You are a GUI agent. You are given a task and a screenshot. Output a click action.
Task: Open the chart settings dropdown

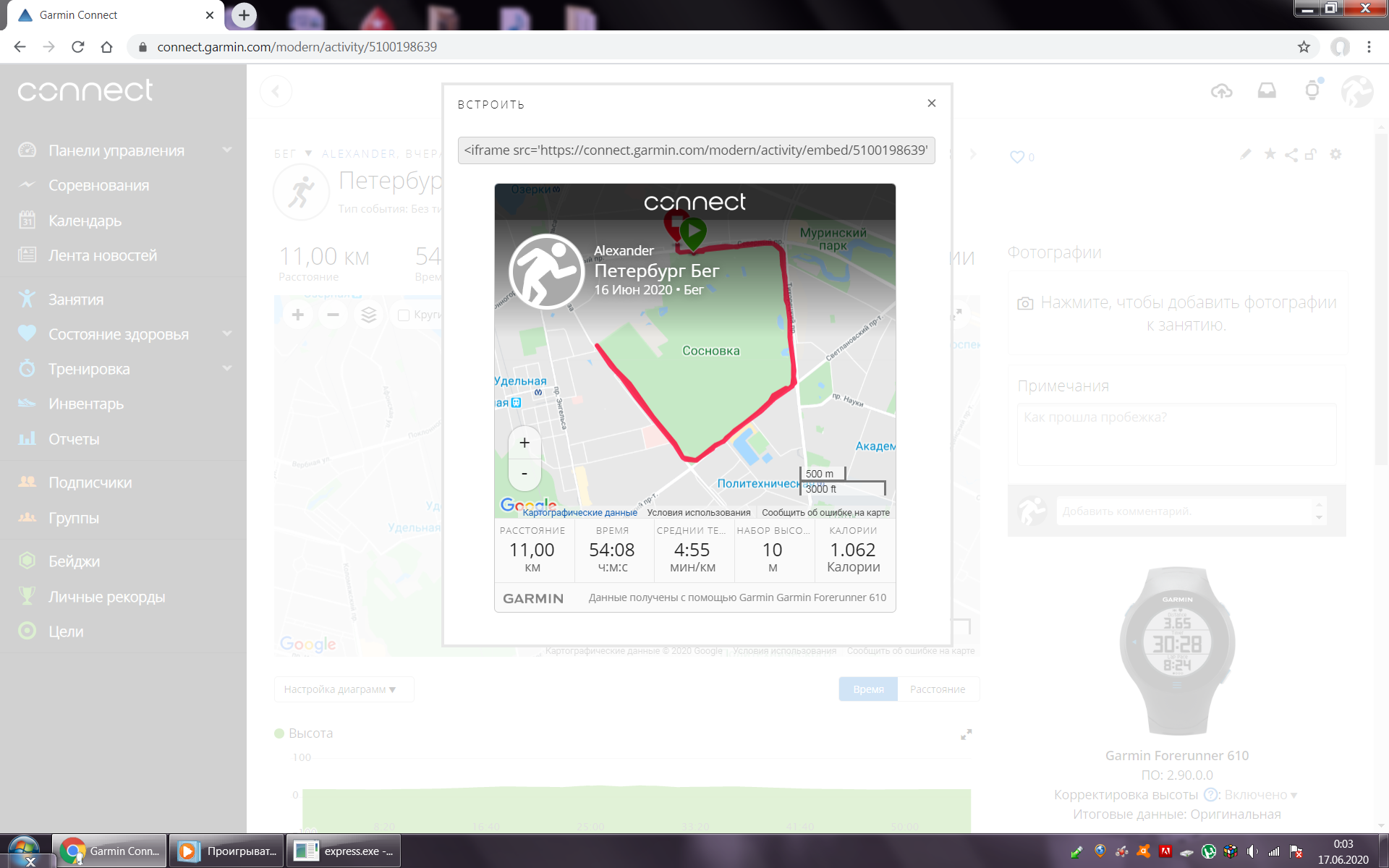344,689
